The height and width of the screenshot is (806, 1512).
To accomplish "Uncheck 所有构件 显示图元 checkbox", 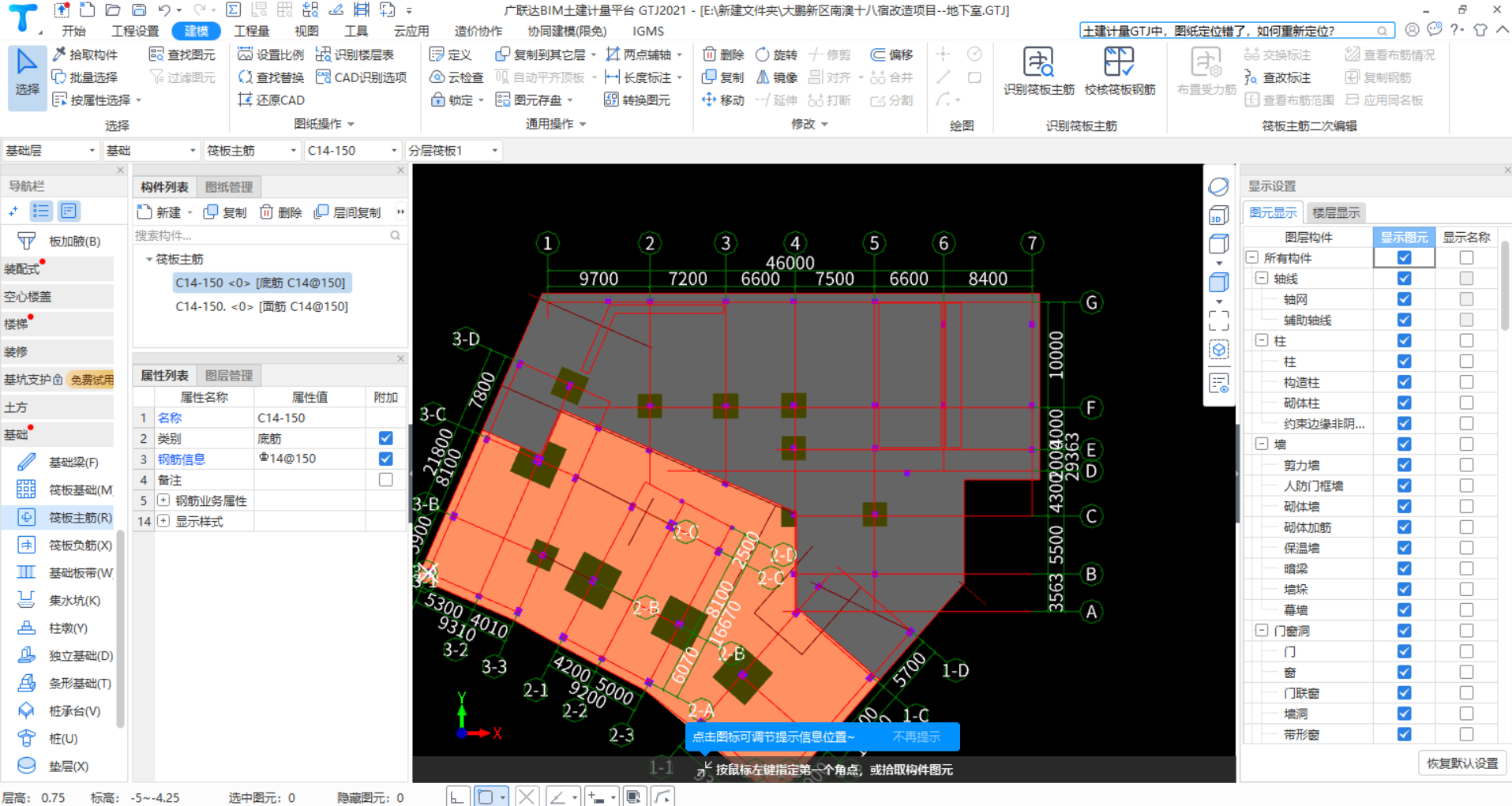I will pos(1404,257).
